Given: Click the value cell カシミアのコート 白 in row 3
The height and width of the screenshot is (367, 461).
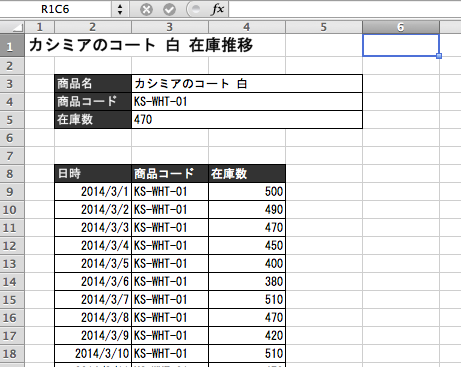Looking at the screenshot, I should click(x=247, y=84).
